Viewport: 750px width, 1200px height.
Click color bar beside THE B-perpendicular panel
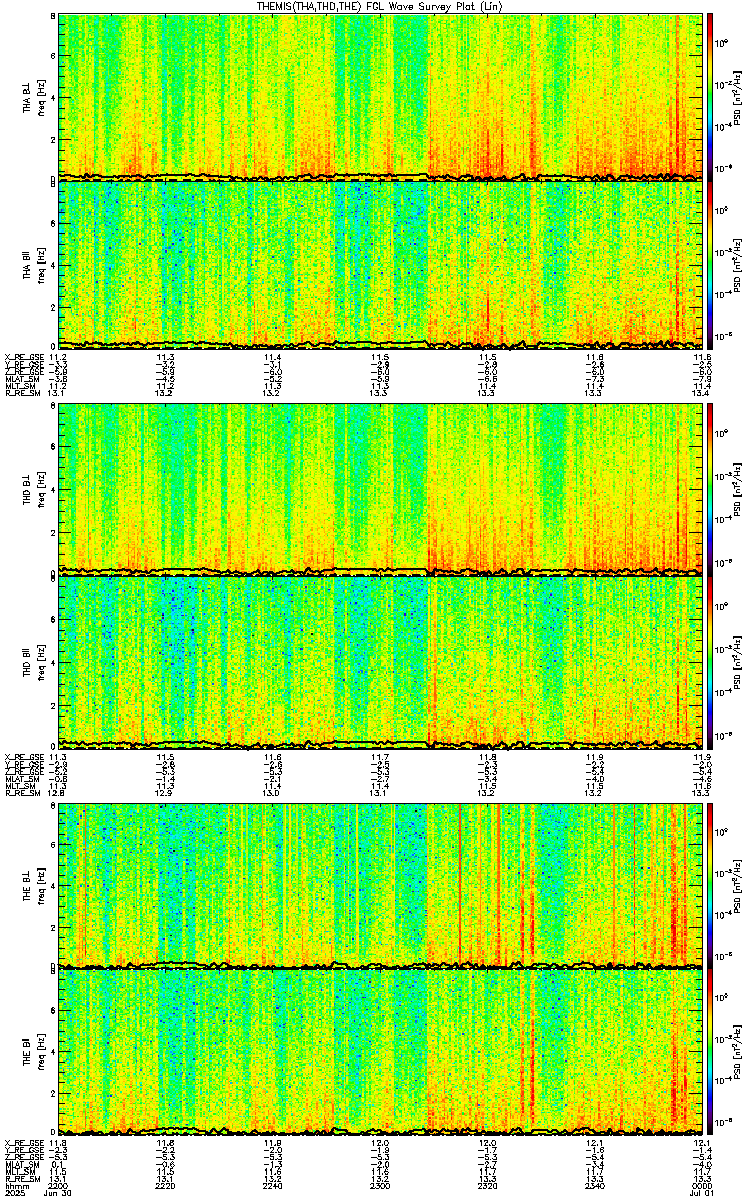(711, 885)
